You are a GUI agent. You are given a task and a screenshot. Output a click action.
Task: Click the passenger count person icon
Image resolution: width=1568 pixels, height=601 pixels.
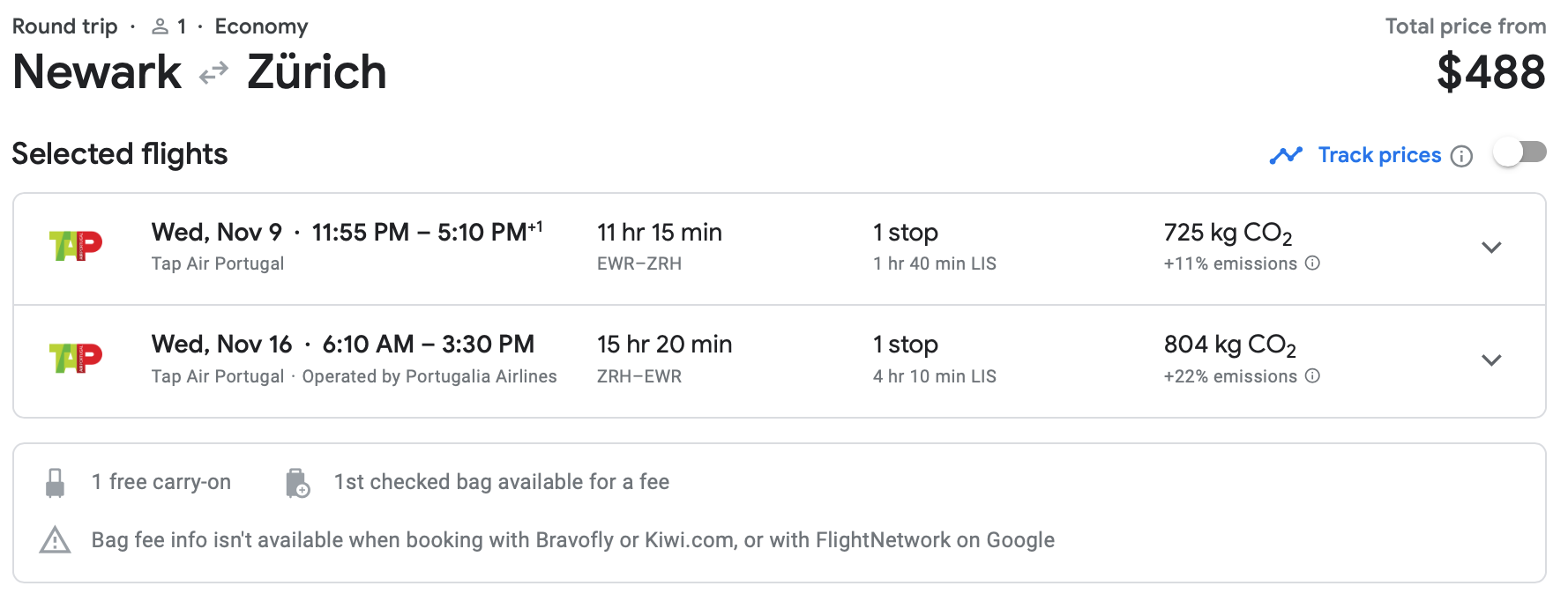coord(160,26)
